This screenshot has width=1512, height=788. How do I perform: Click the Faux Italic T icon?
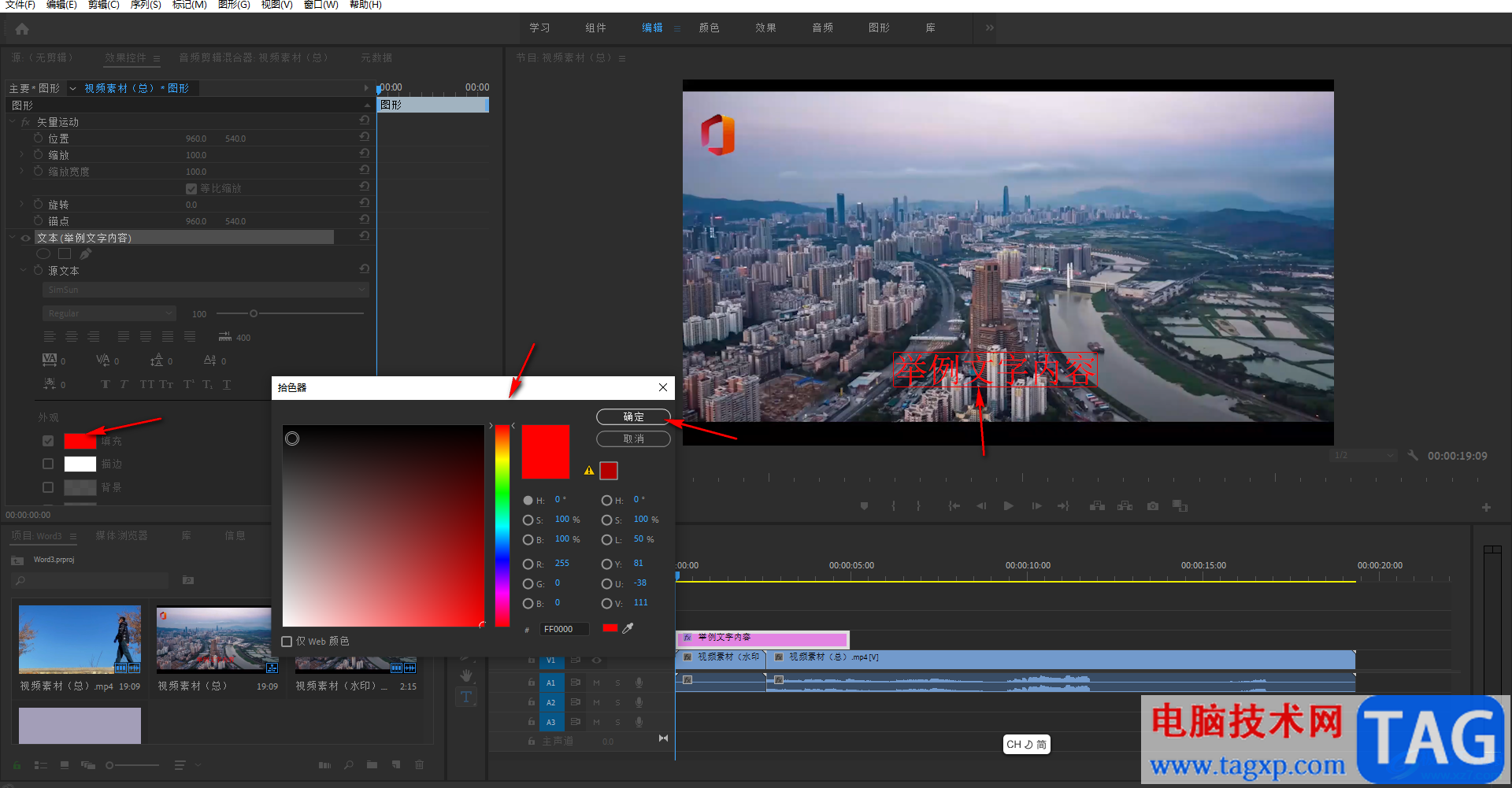[124, 384]
